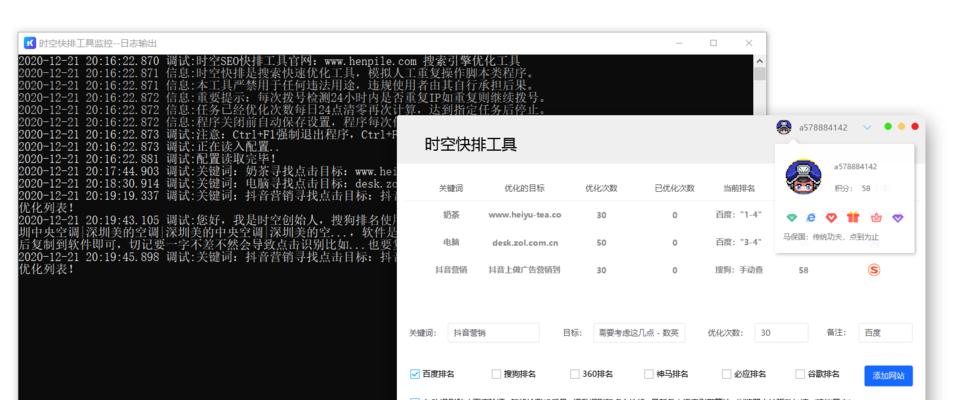Click the blue IE browser icon
Image resolution: width=953 pixels, height=400 pixels.
811,218
